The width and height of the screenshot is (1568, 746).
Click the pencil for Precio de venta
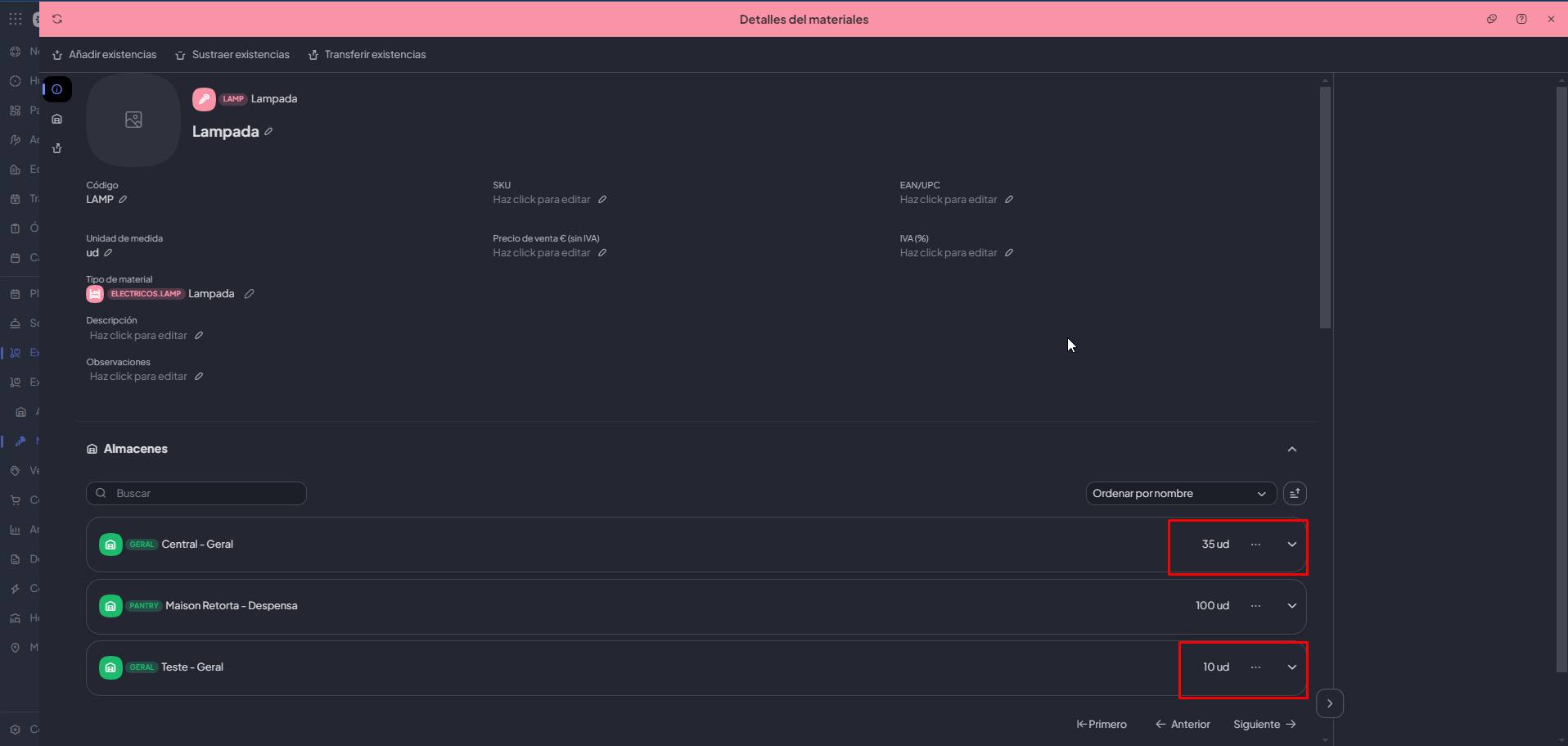[602, 253]
